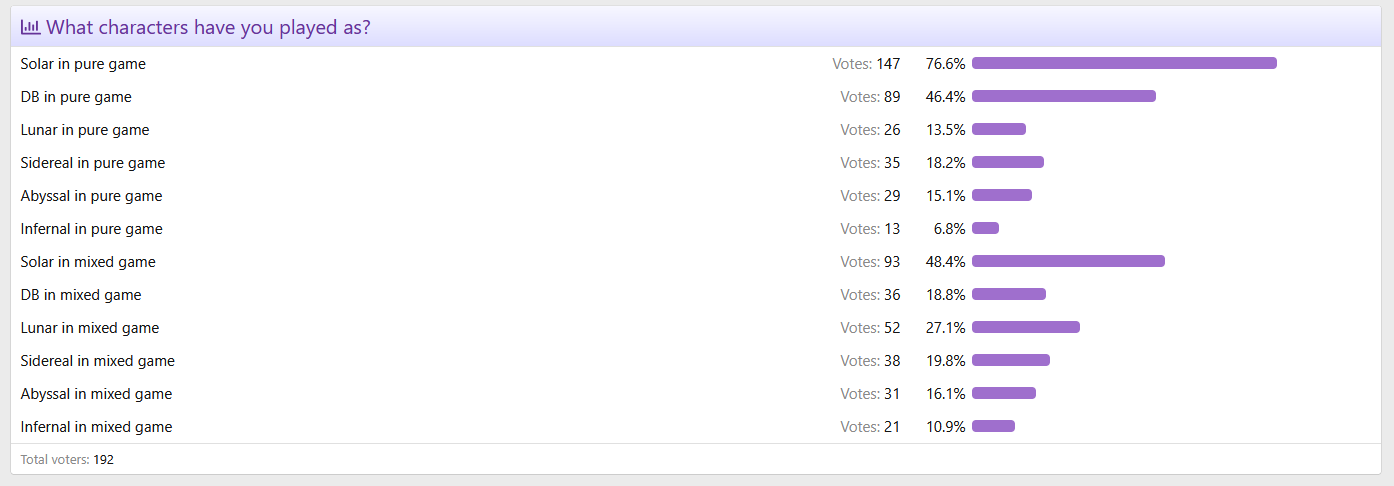Click the 'DB in pure game' option
This screenshot has height=486, width=1394.
pos(76,97)
